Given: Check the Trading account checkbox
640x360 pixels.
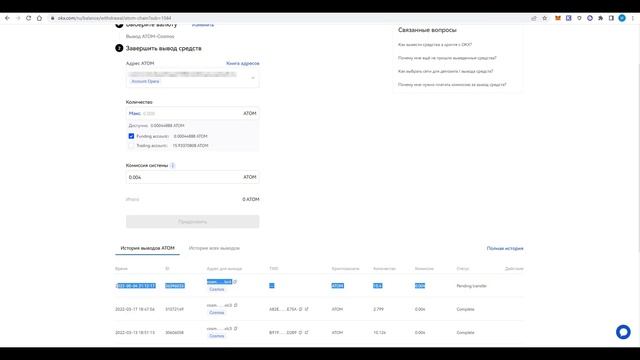Looking at the screenshot, I should coord(131,145).
